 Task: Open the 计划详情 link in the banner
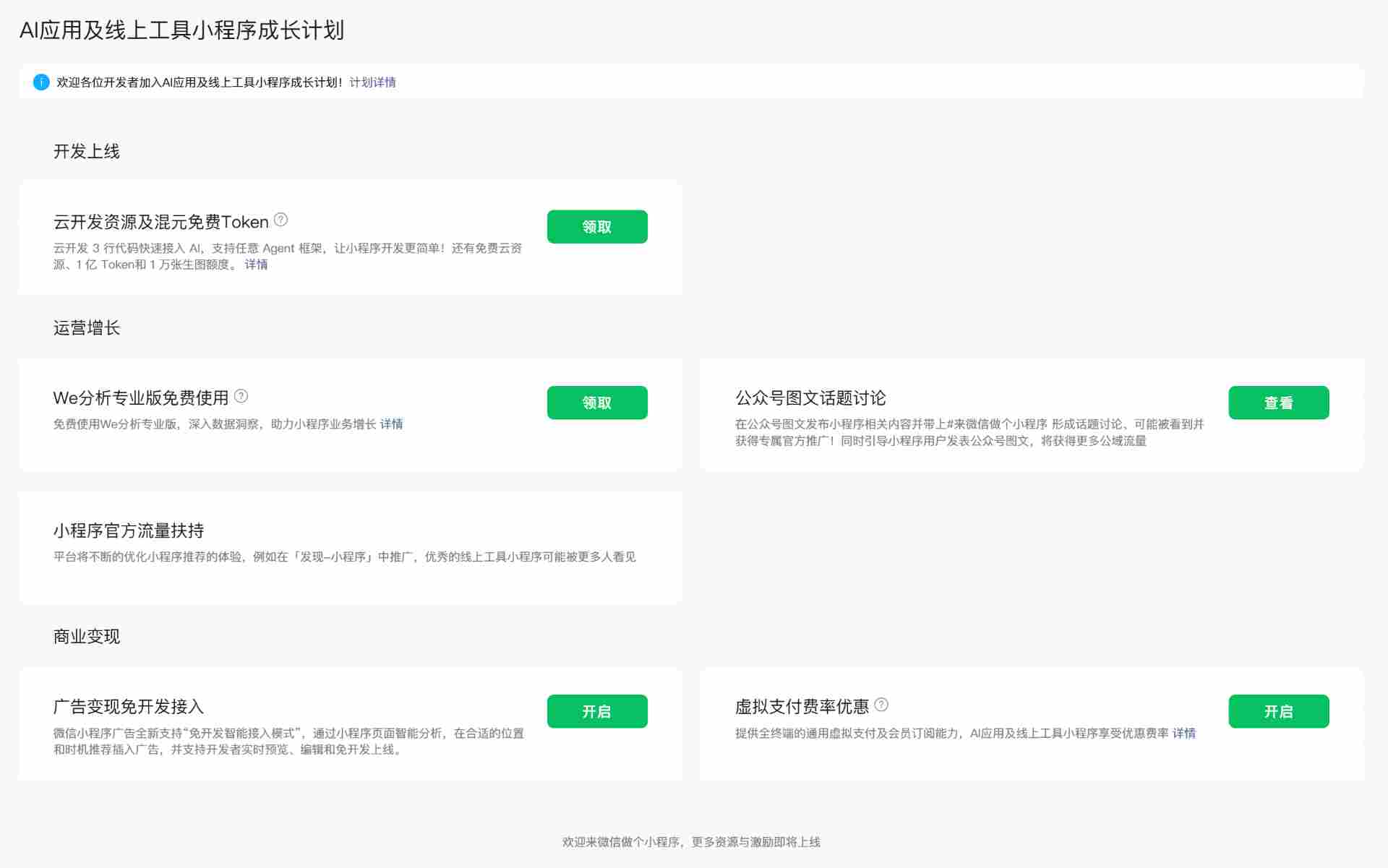373,82
